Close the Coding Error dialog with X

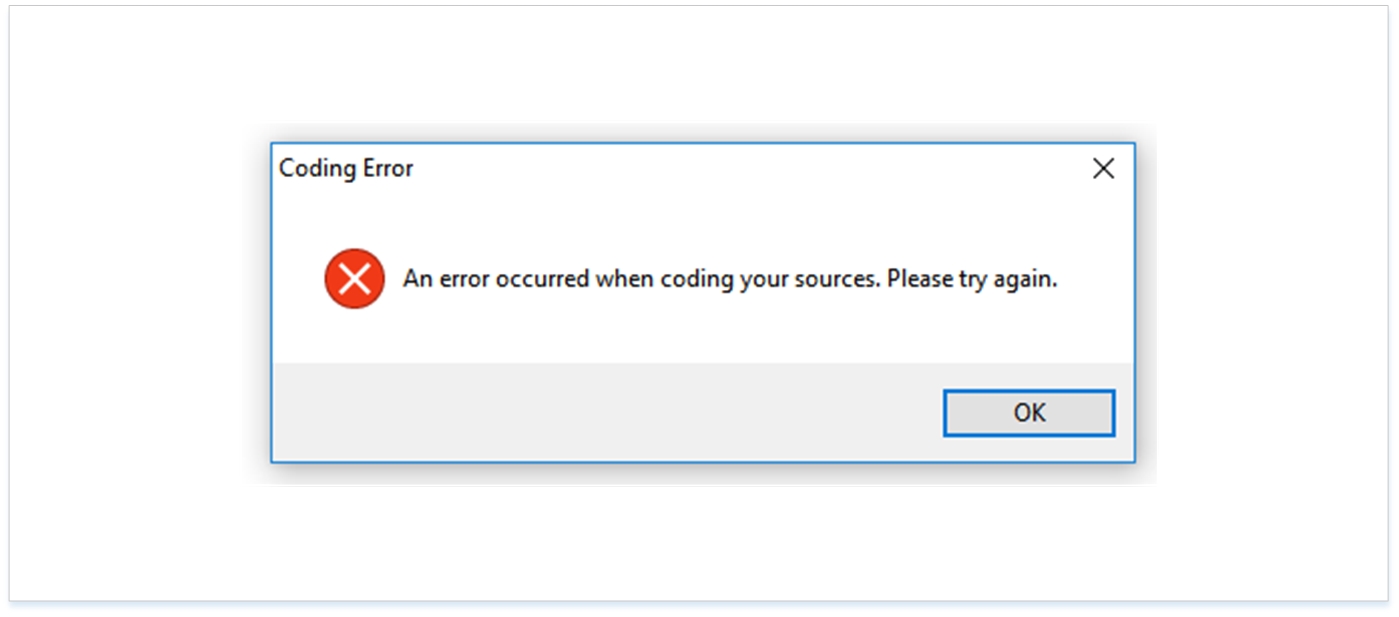coord(1103,169)
